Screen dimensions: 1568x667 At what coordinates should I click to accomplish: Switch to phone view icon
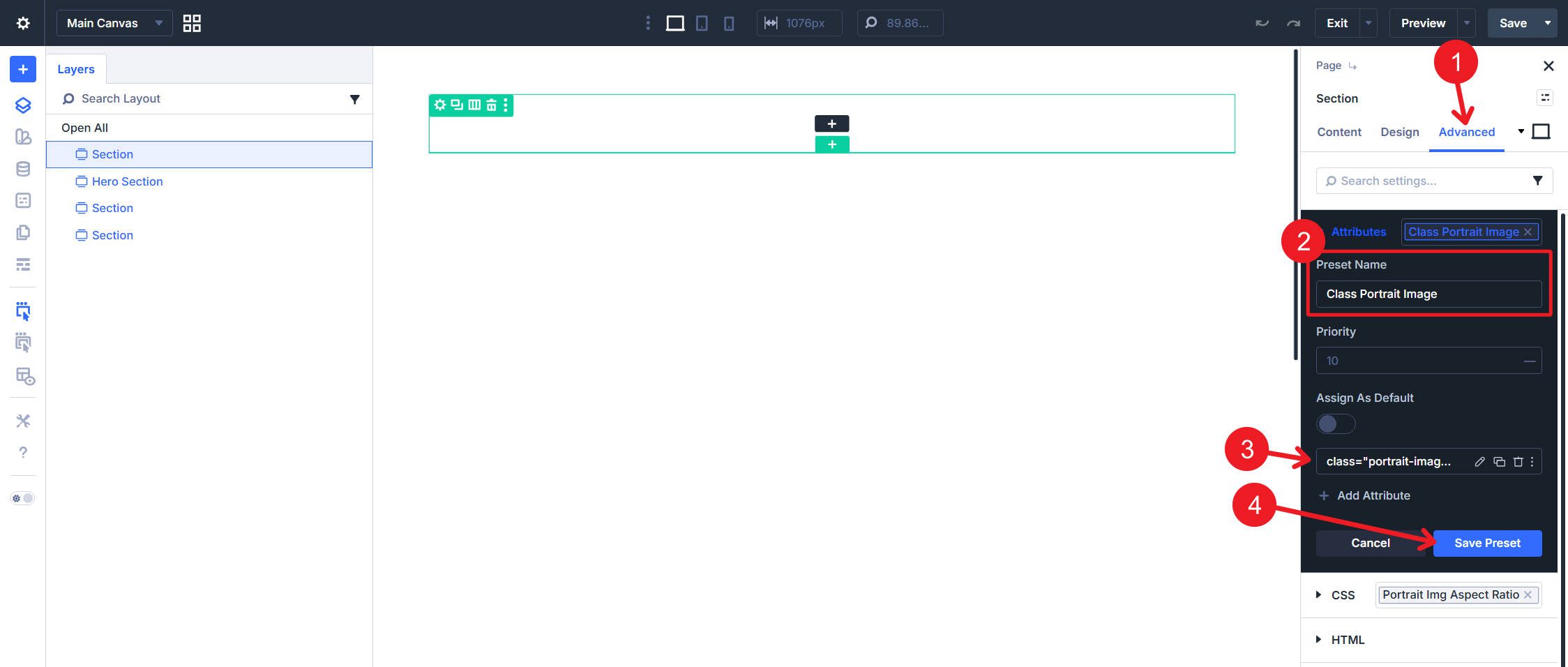coord(729,23)
